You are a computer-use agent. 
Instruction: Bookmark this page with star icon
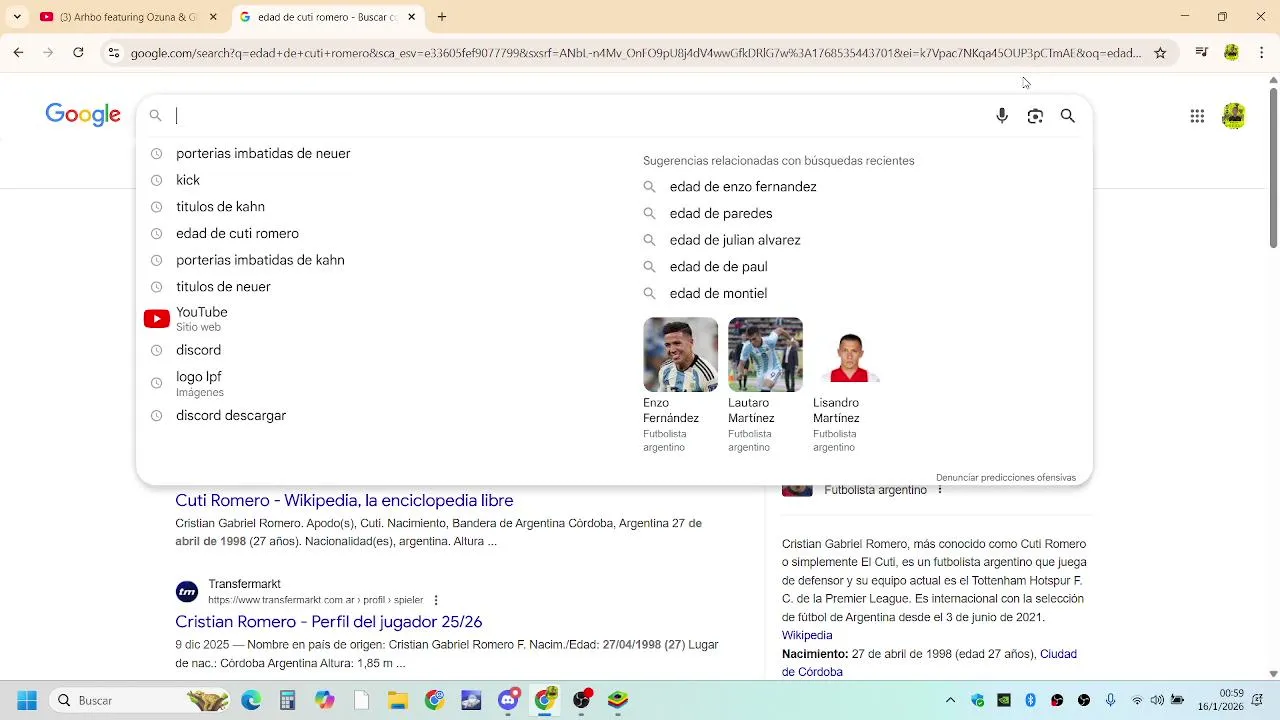click(x=1160, y=53)
